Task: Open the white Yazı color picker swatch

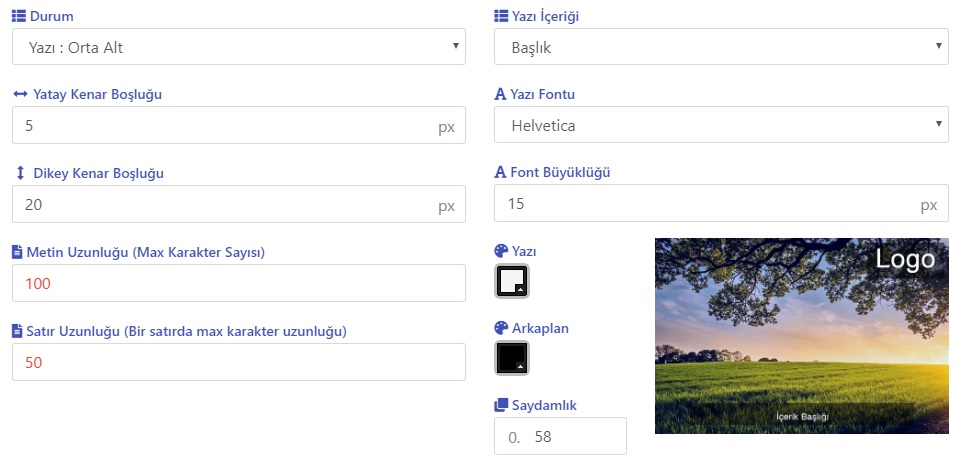Action: 511,281
